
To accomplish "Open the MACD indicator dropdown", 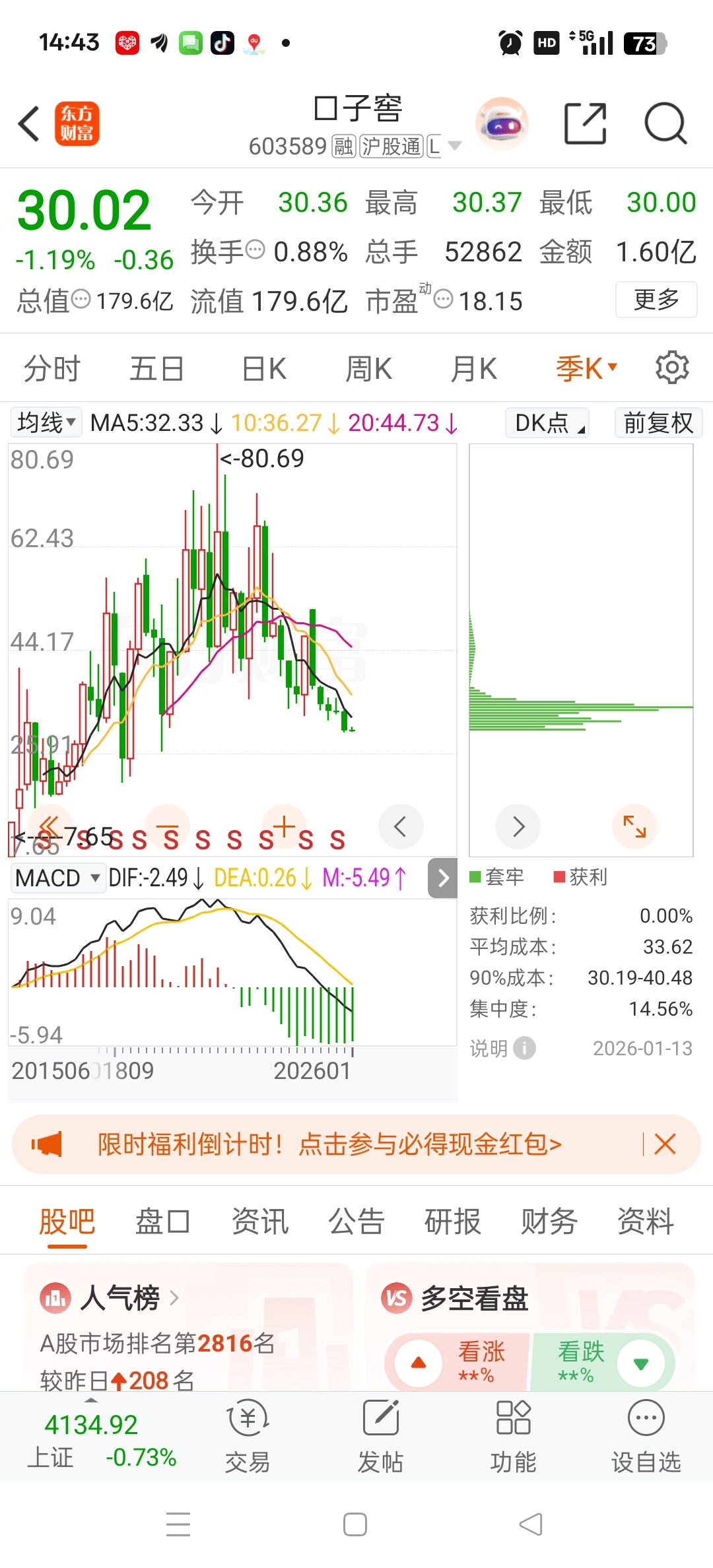I will (57, 878).
